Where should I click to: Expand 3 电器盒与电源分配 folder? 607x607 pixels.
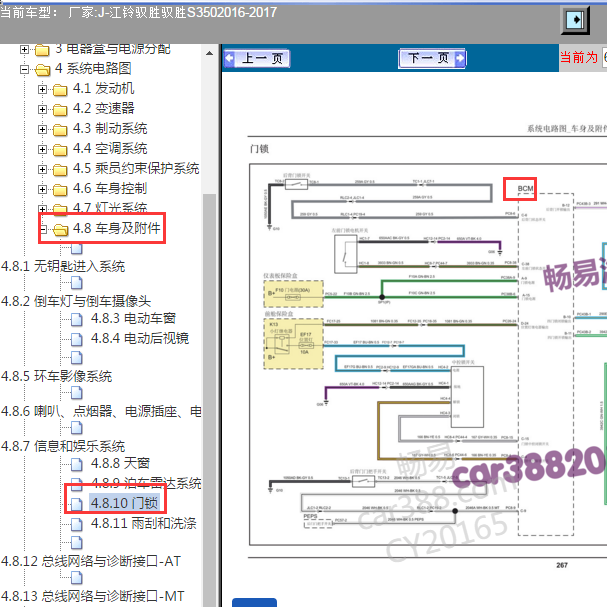coord(24,49)
